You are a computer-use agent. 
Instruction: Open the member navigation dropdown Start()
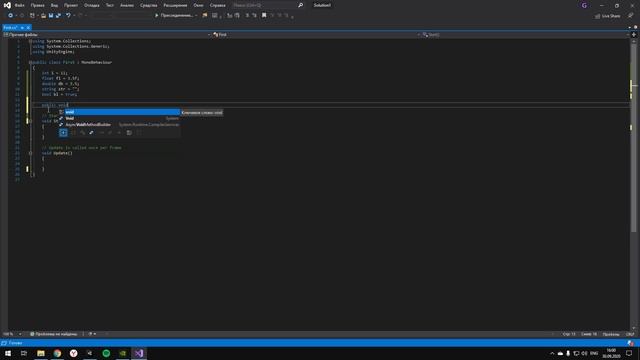[526, 35]
